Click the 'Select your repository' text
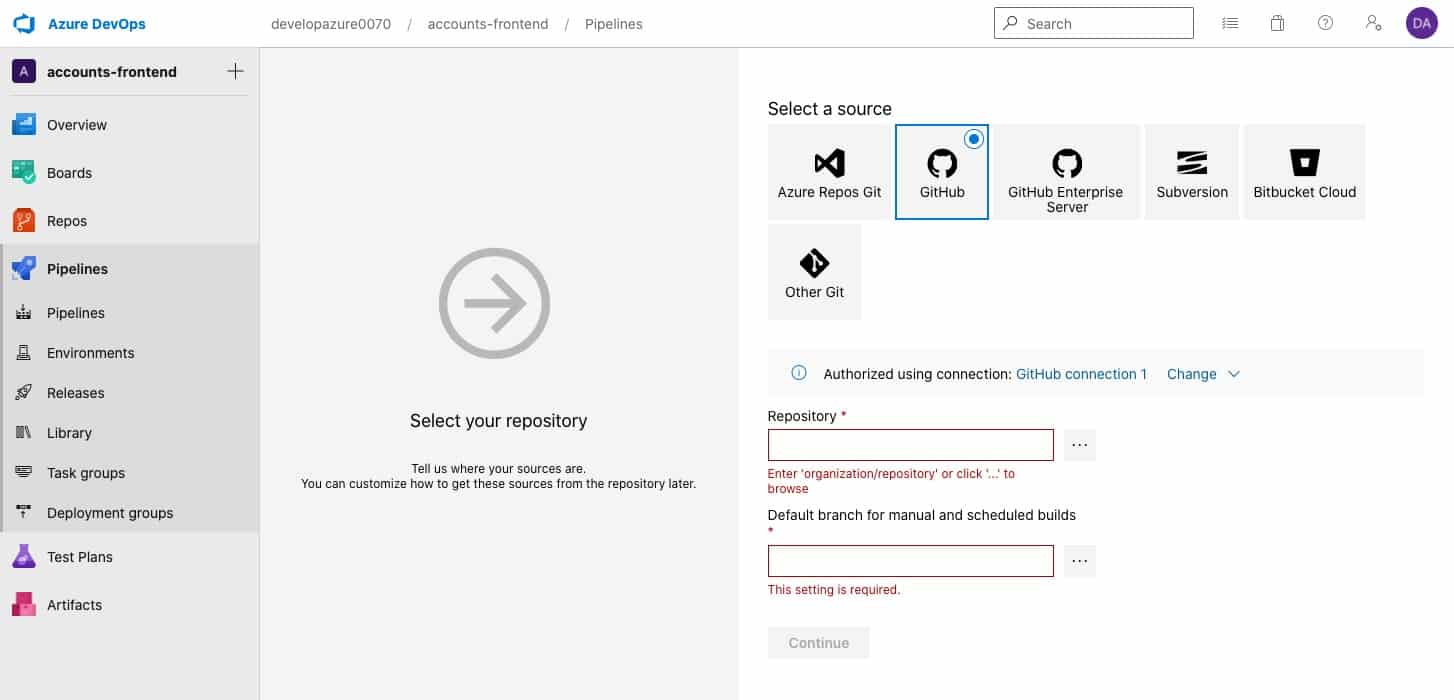This screenshot has width=1454, height=700. 499,421
